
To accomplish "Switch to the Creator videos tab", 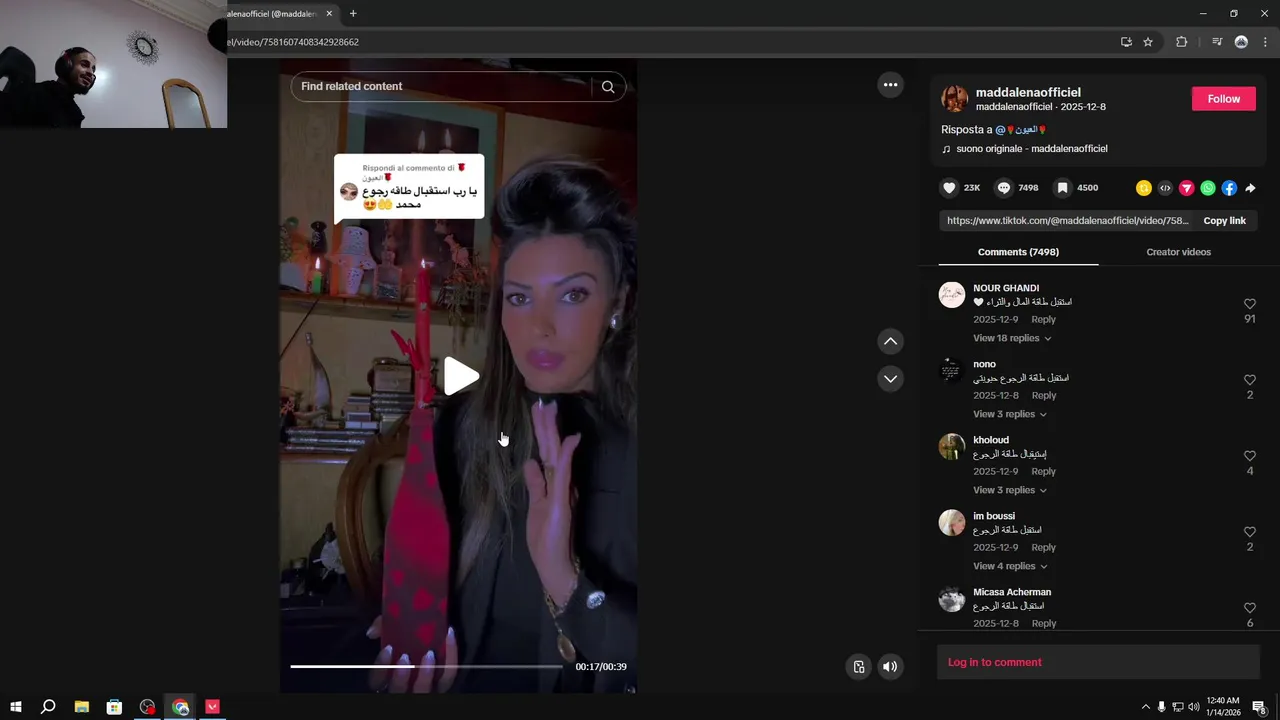I will [1178, 252].
